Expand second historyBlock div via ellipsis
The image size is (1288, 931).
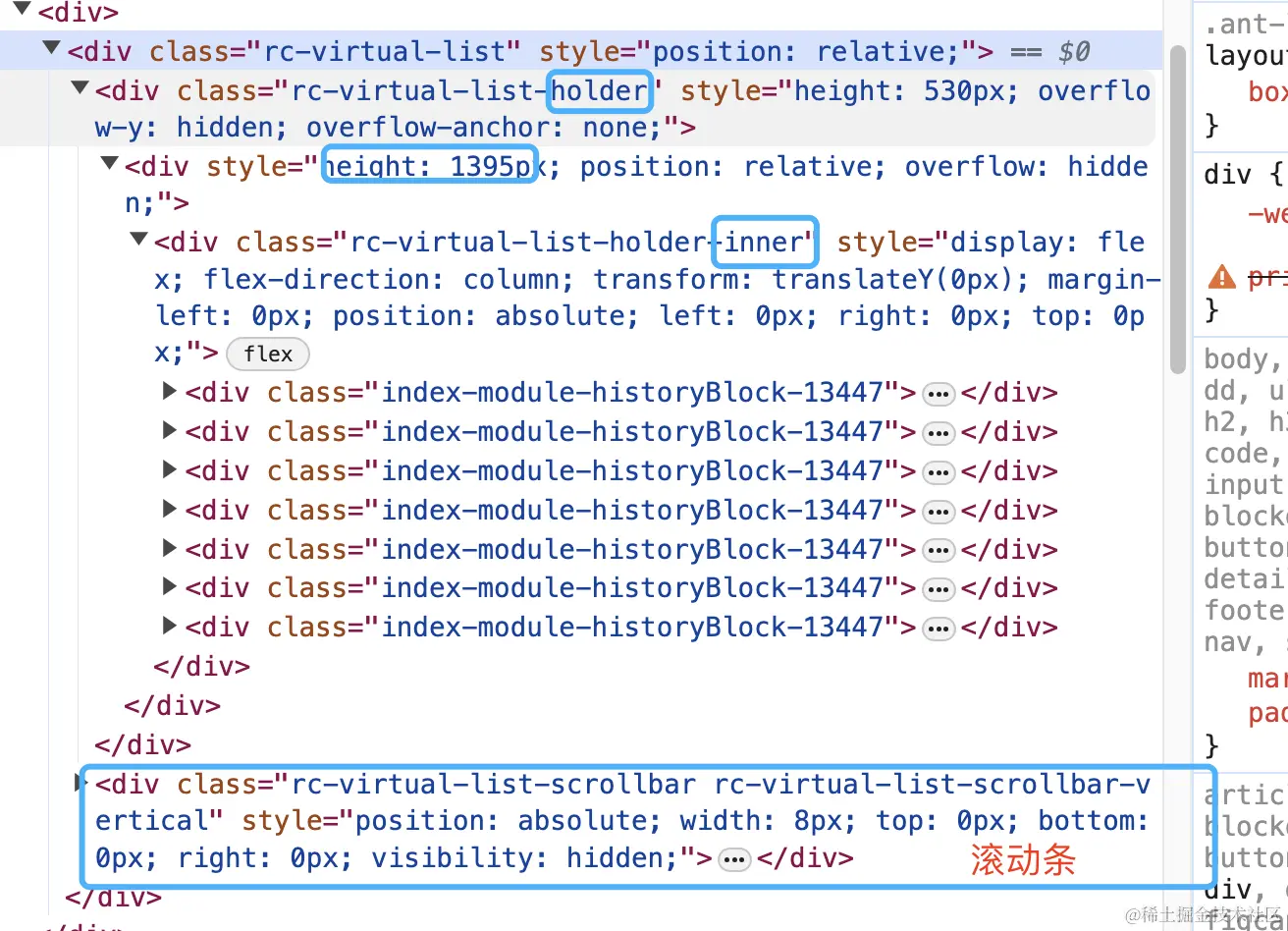938,432
